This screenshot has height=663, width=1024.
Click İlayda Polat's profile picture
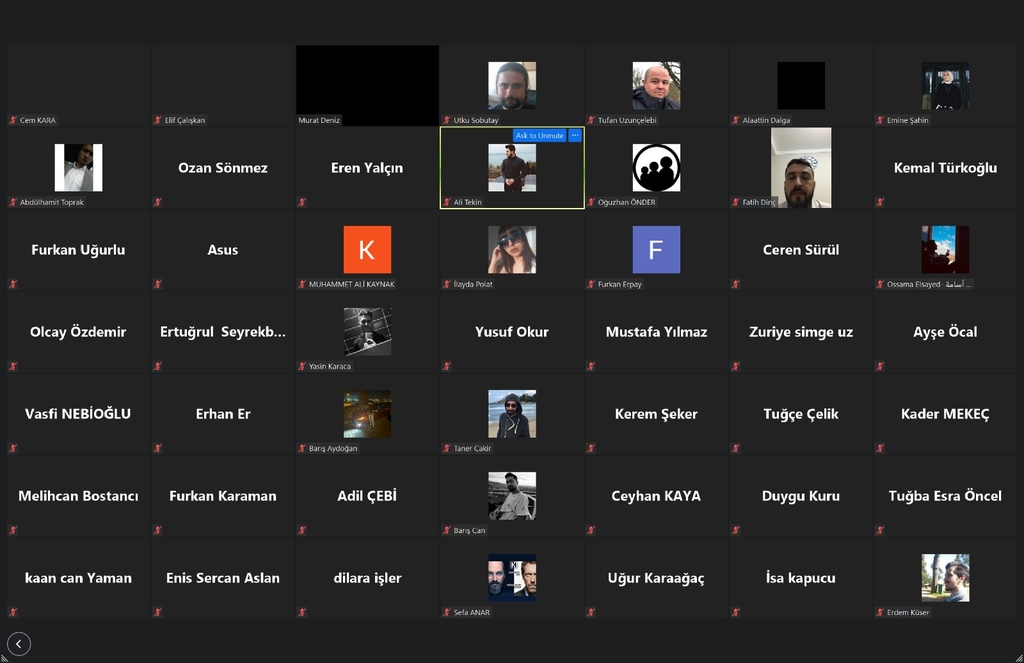[x=512, y=250]
